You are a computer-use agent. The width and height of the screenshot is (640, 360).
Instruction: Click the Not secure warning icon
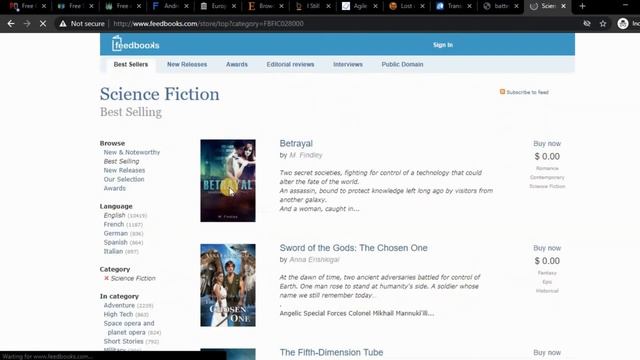(62, 24)
